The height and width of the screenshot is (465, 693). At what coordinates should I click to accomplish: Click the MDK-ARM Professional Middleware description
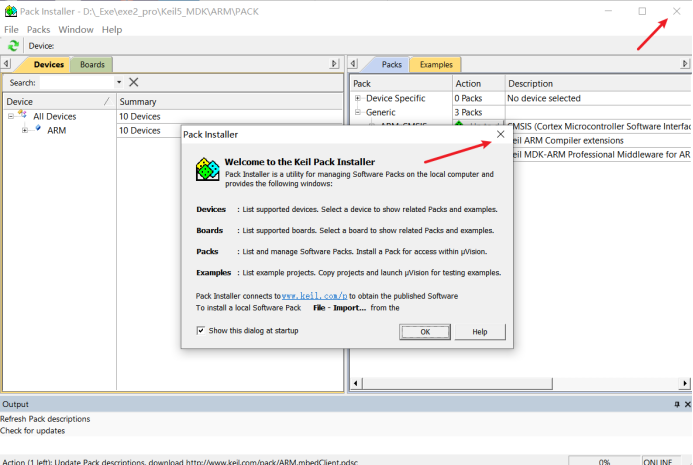click(601, 154)
